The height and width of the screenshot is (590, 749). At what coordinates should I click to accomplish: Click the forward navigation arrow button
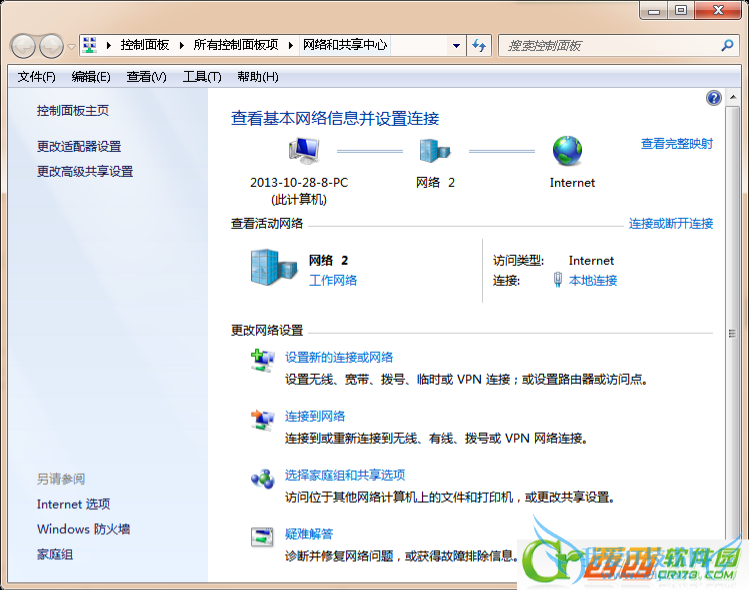coord(51,46)
